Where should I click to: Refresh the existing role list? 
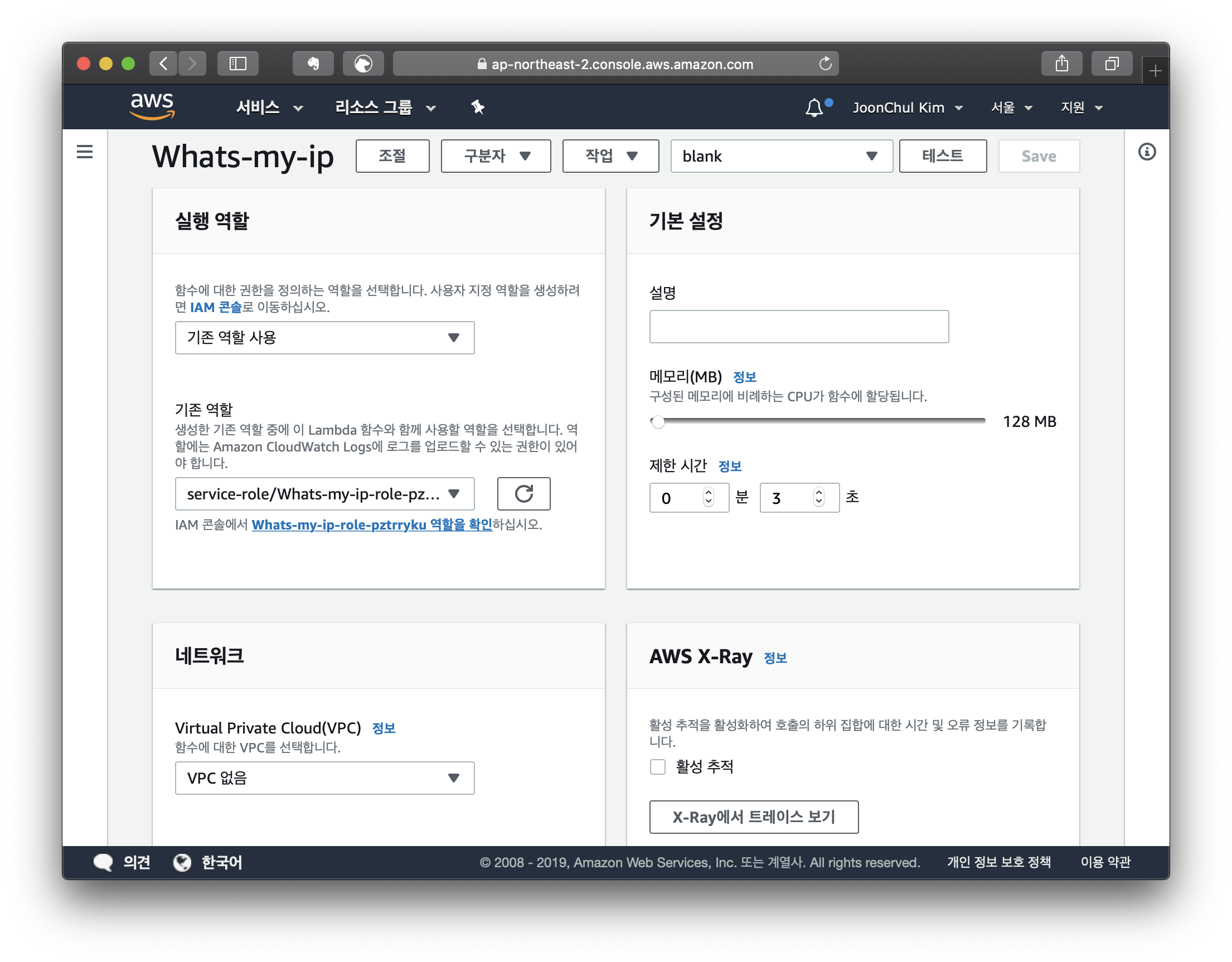(523, 494)
